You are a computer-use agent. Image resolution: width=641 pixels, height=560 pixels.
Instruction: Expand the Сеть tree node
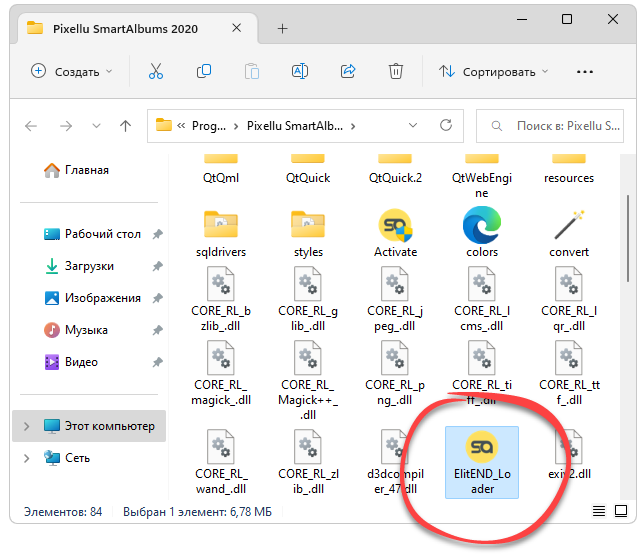point(27,458)
